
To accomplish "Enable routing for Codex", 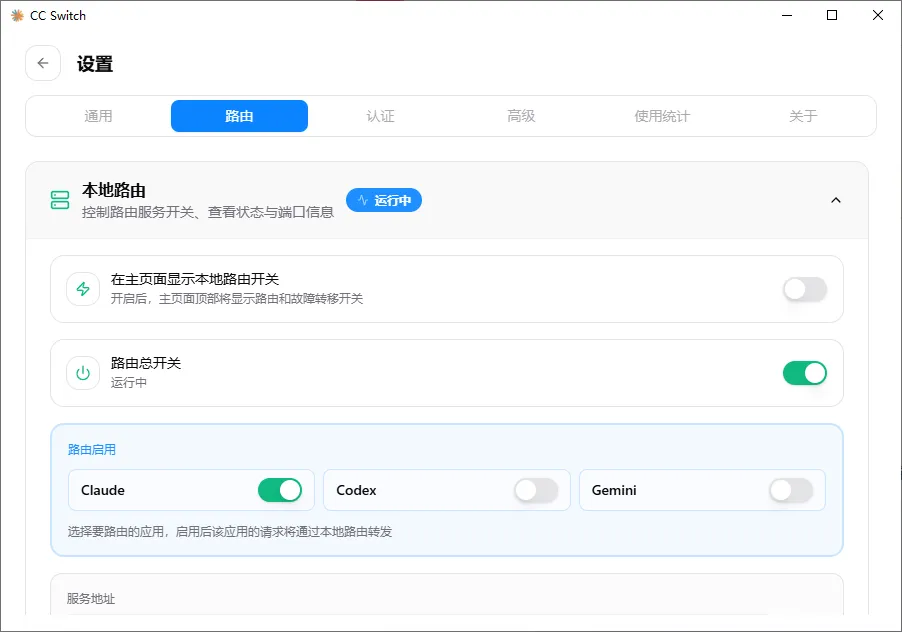I will pos(536,491).
